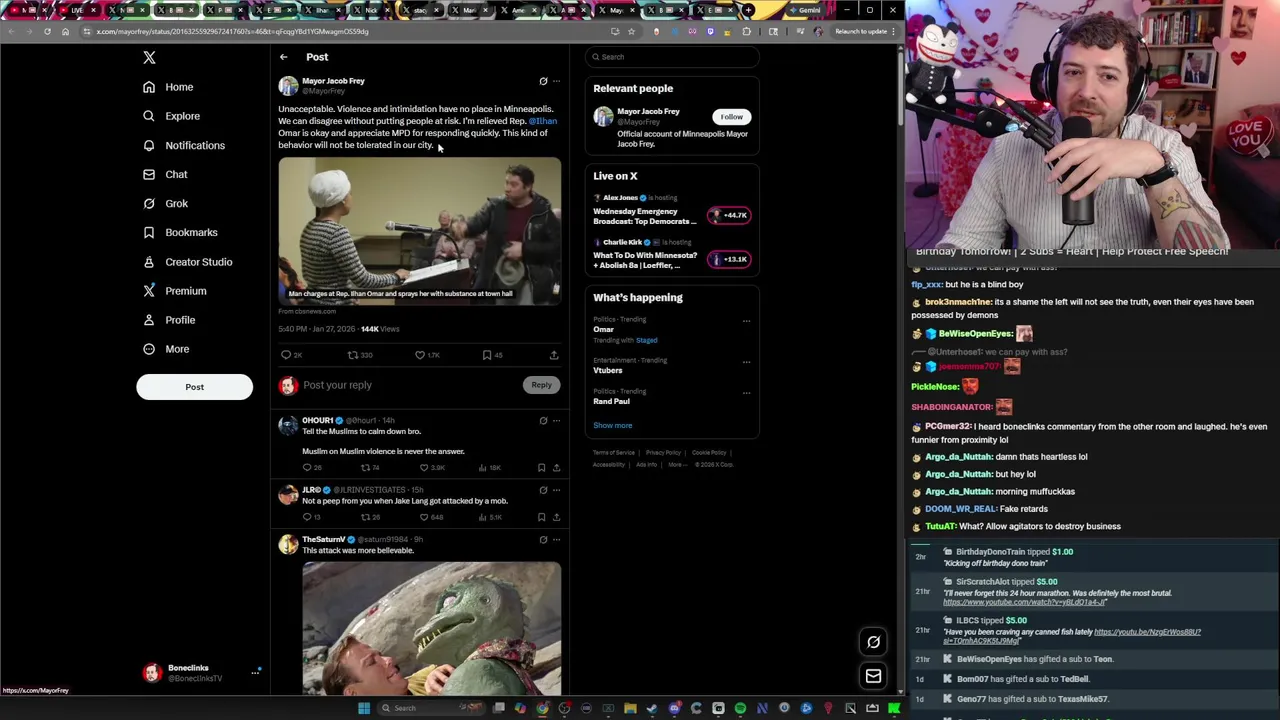Bookmark this page with the star icon
Screen dimensions: 1280x720
(631, 32)
